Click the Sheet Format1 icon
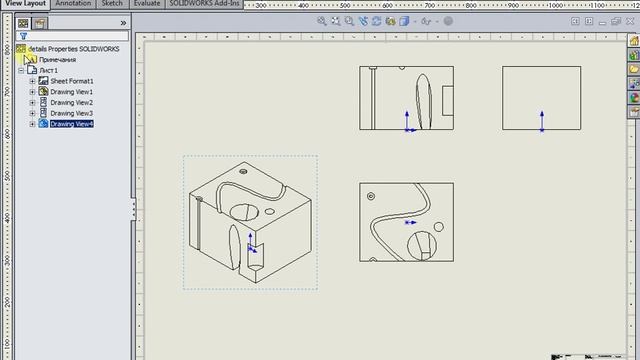 tap(43, 81)
